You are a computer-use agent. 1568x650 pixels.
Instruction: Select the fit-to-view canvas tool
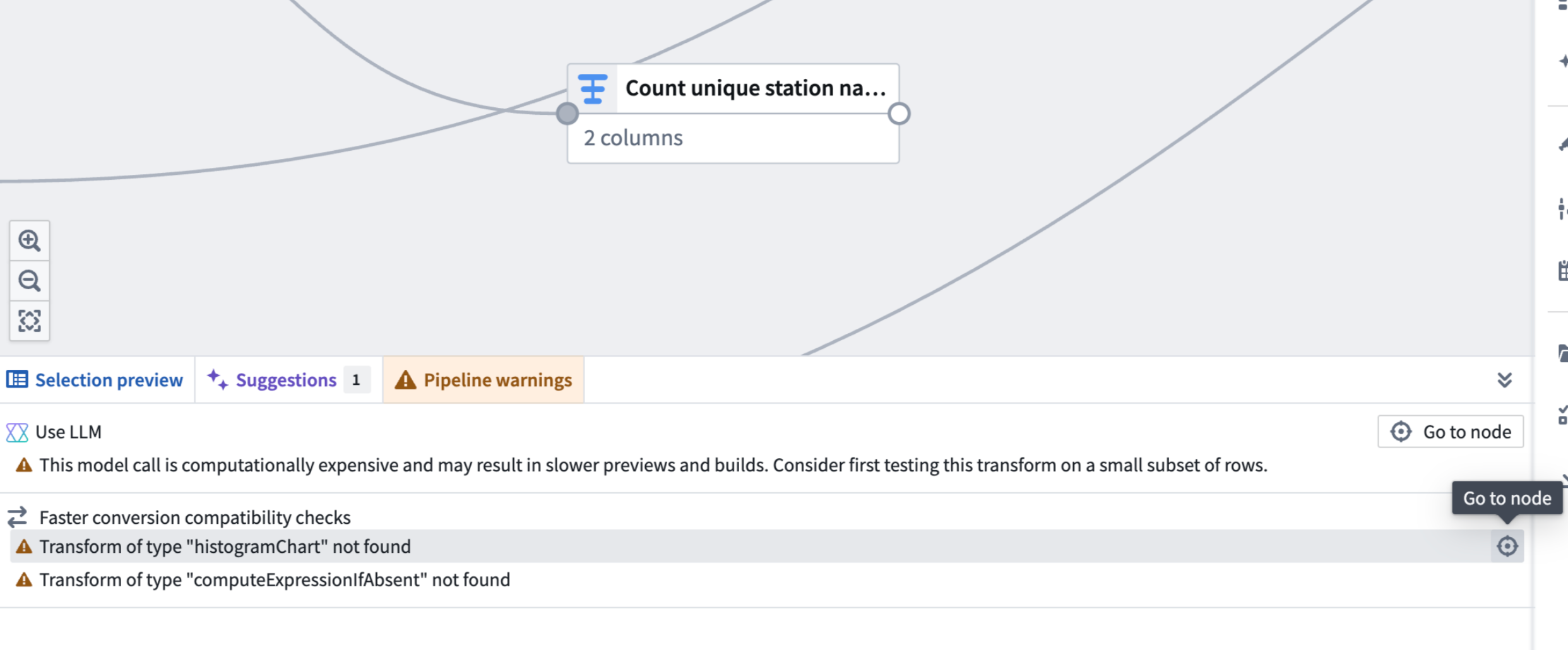point(29,321)
